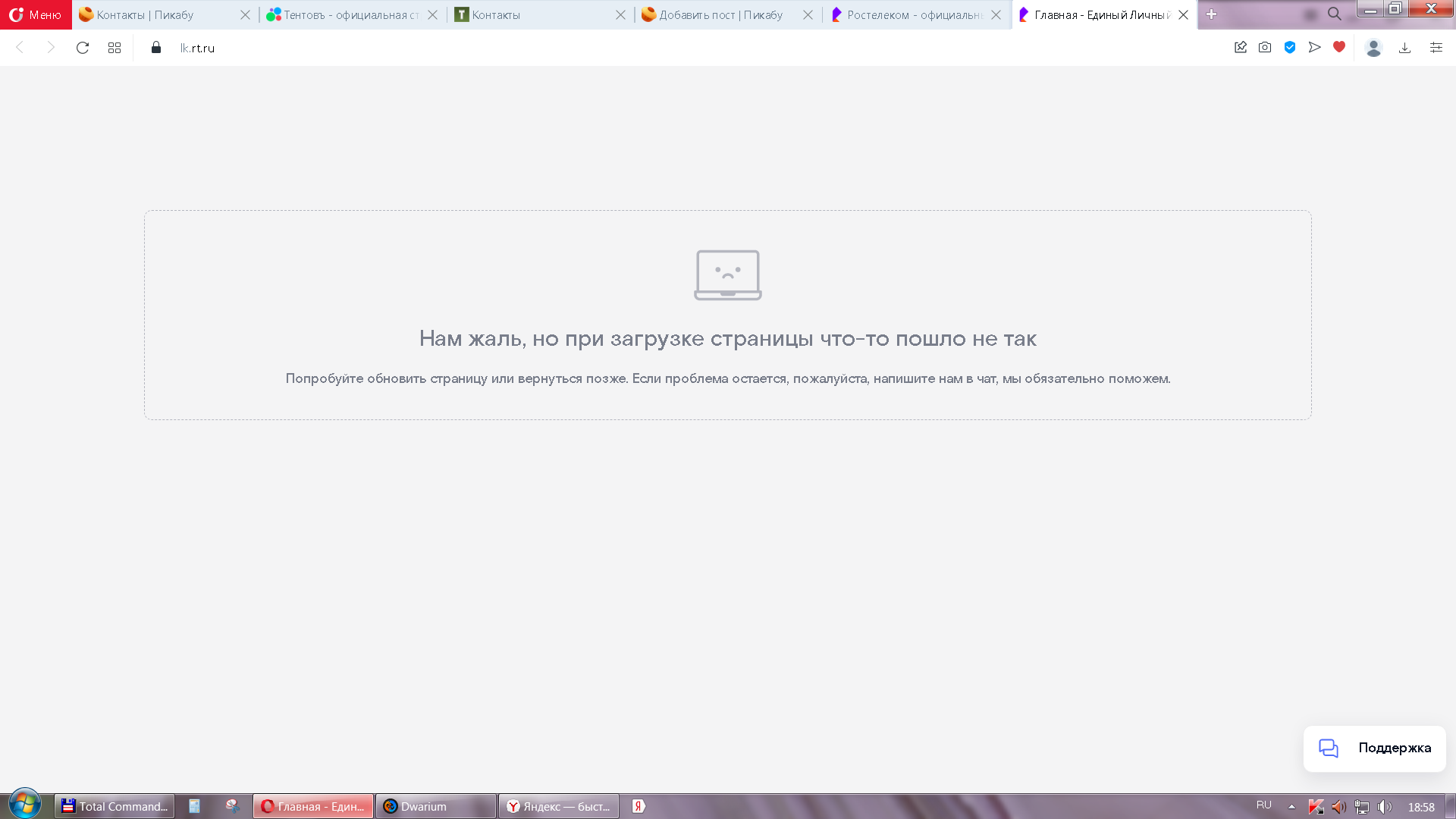Viewport: 1456px width, 819px height.
Task: Open the Windows Start orb
Action: [24, 804]
